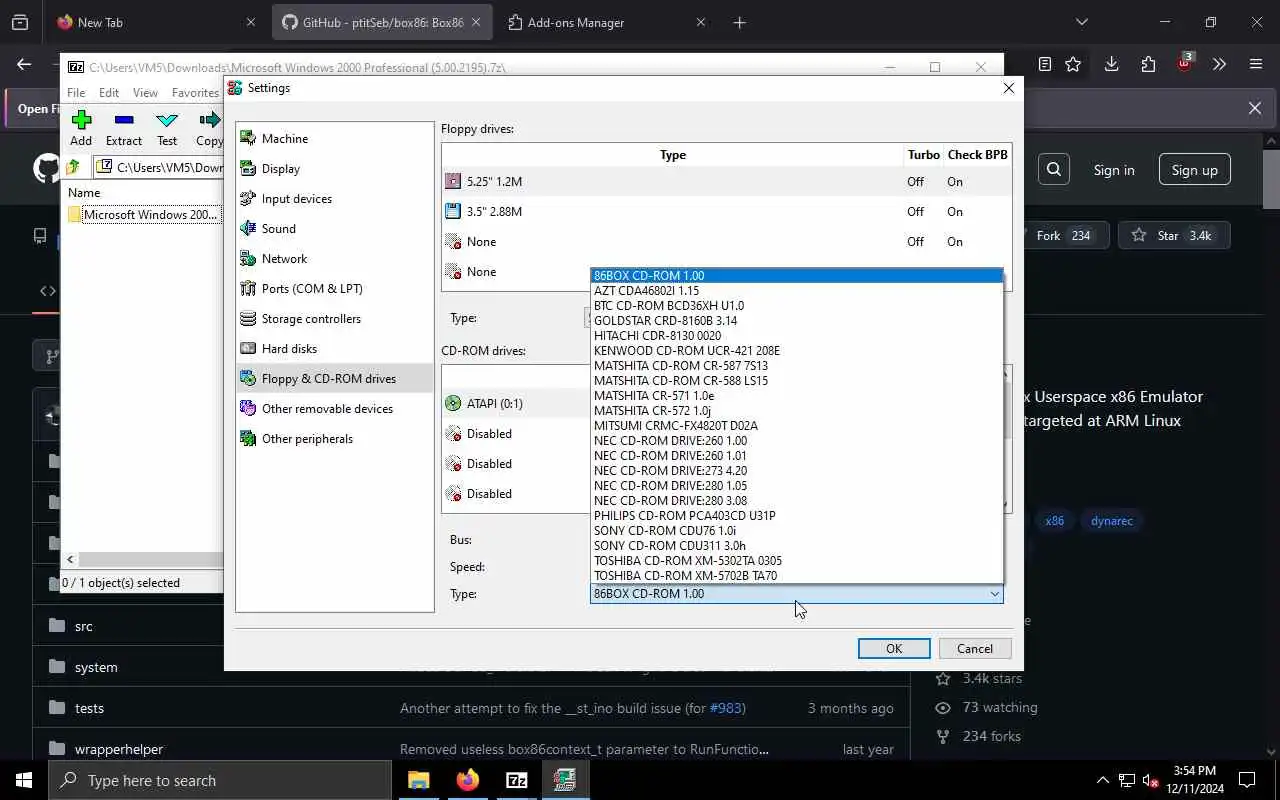Click the 7-Zip Test toolbar button
The image size is (1280, 800).
tap(167, 128)
